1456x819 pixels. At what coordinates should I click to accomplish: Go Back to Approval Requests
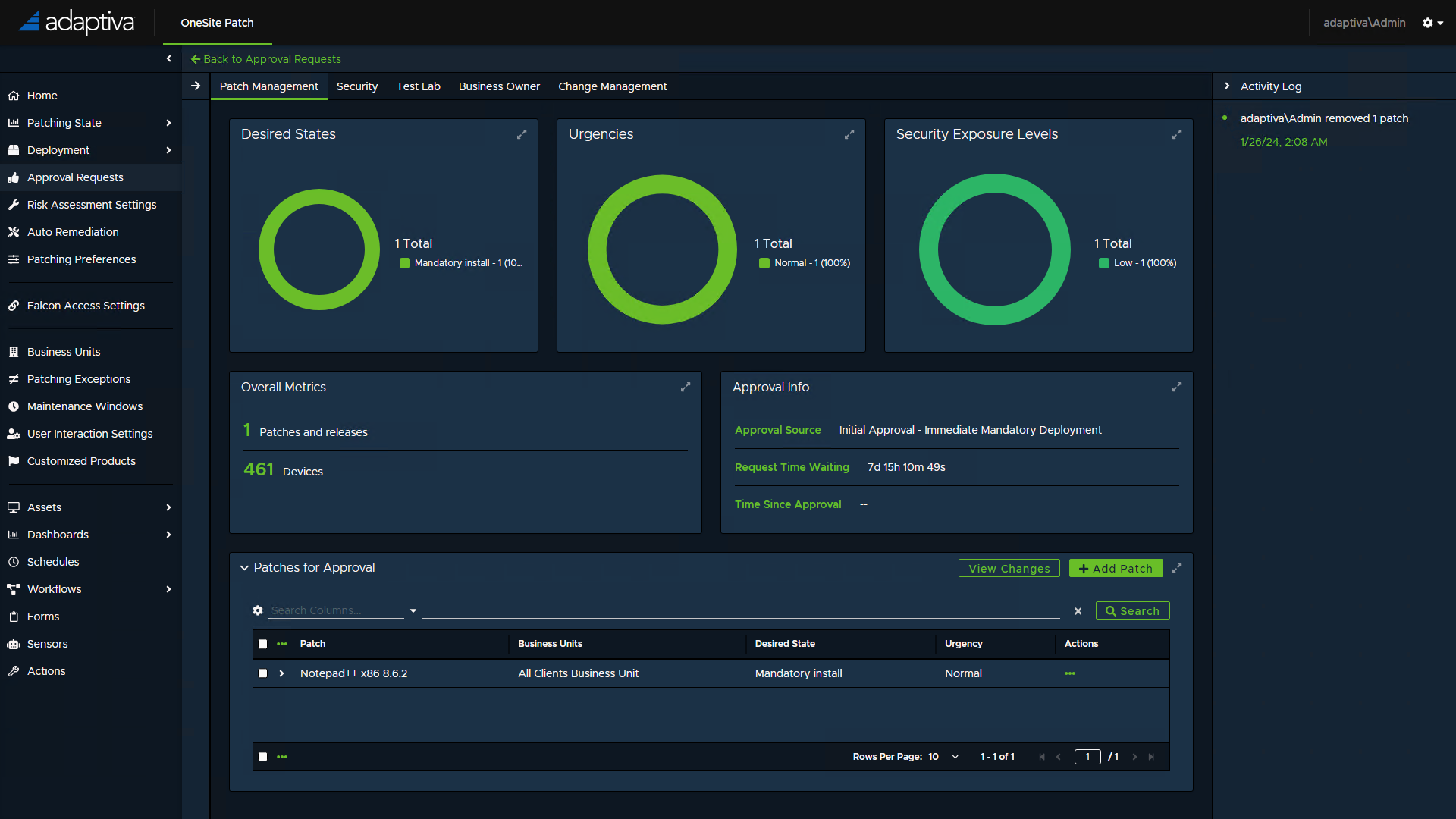point(265,59)
